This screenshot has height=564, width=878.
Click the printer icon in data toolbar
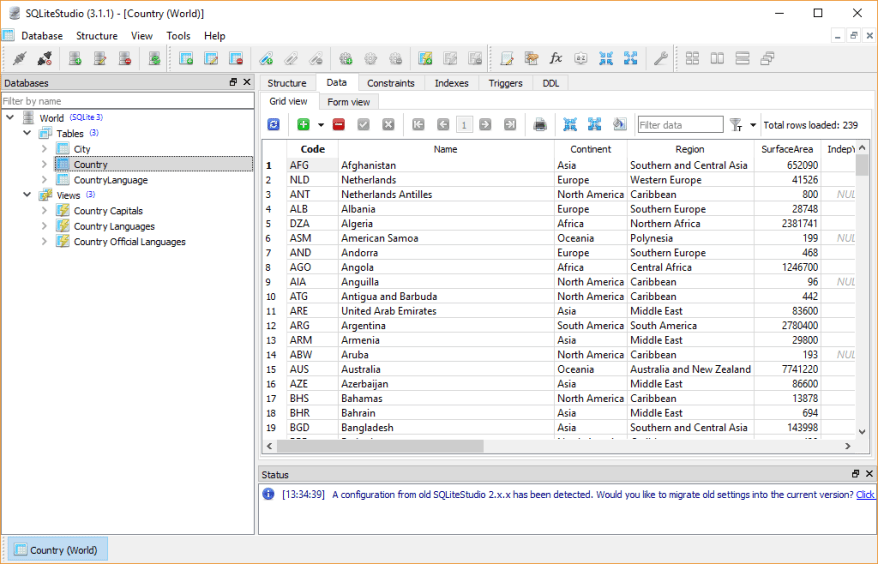(540, 125)
